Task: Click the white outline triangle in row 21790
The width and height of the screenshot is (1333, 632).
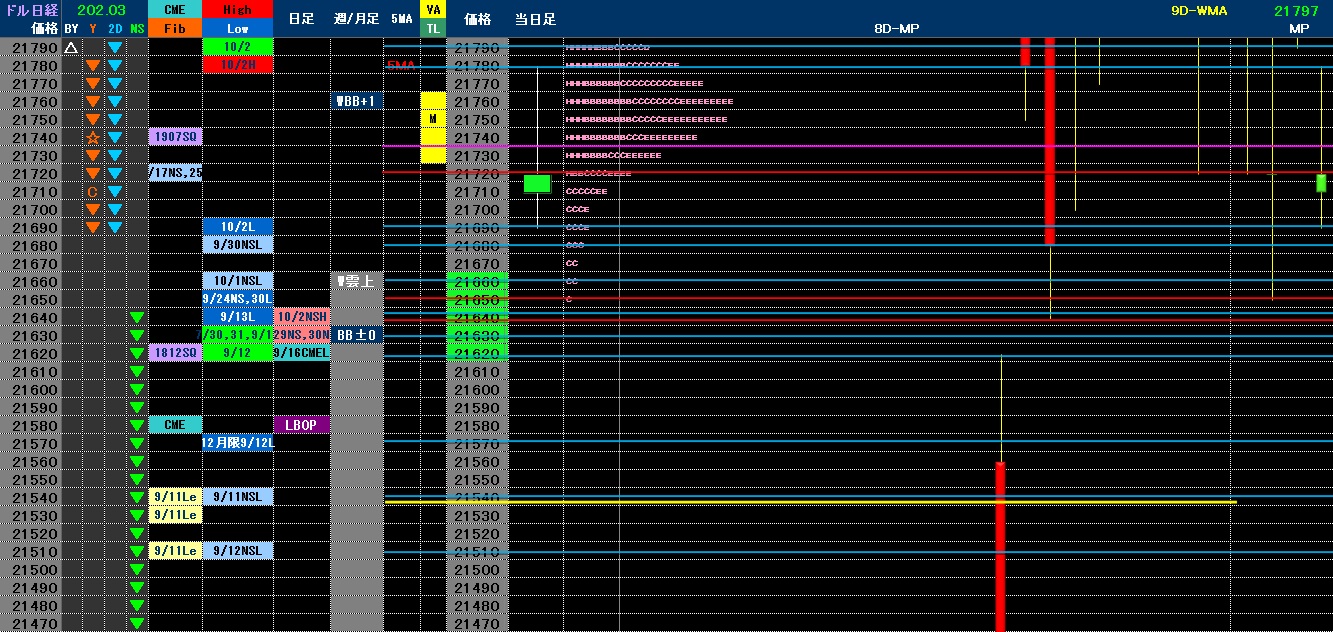Action: click(x=70, y=48)
